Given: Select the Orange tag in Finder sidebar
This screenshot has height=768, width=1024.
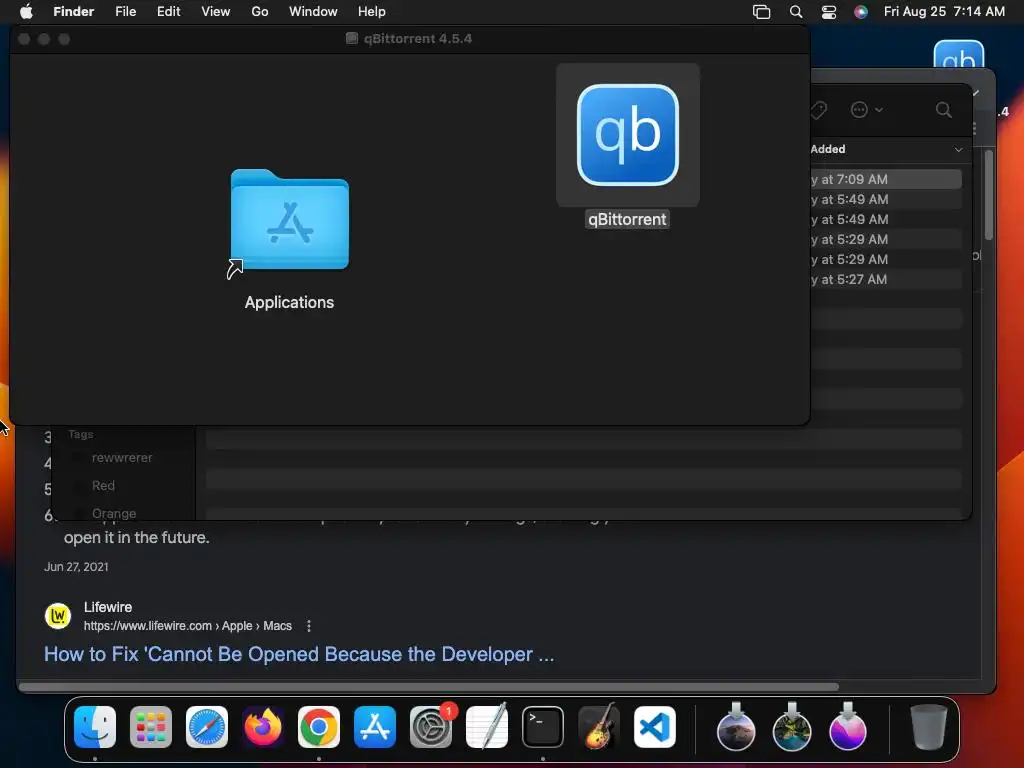Looking at the screenshot, I should click(x=114, y=513).
